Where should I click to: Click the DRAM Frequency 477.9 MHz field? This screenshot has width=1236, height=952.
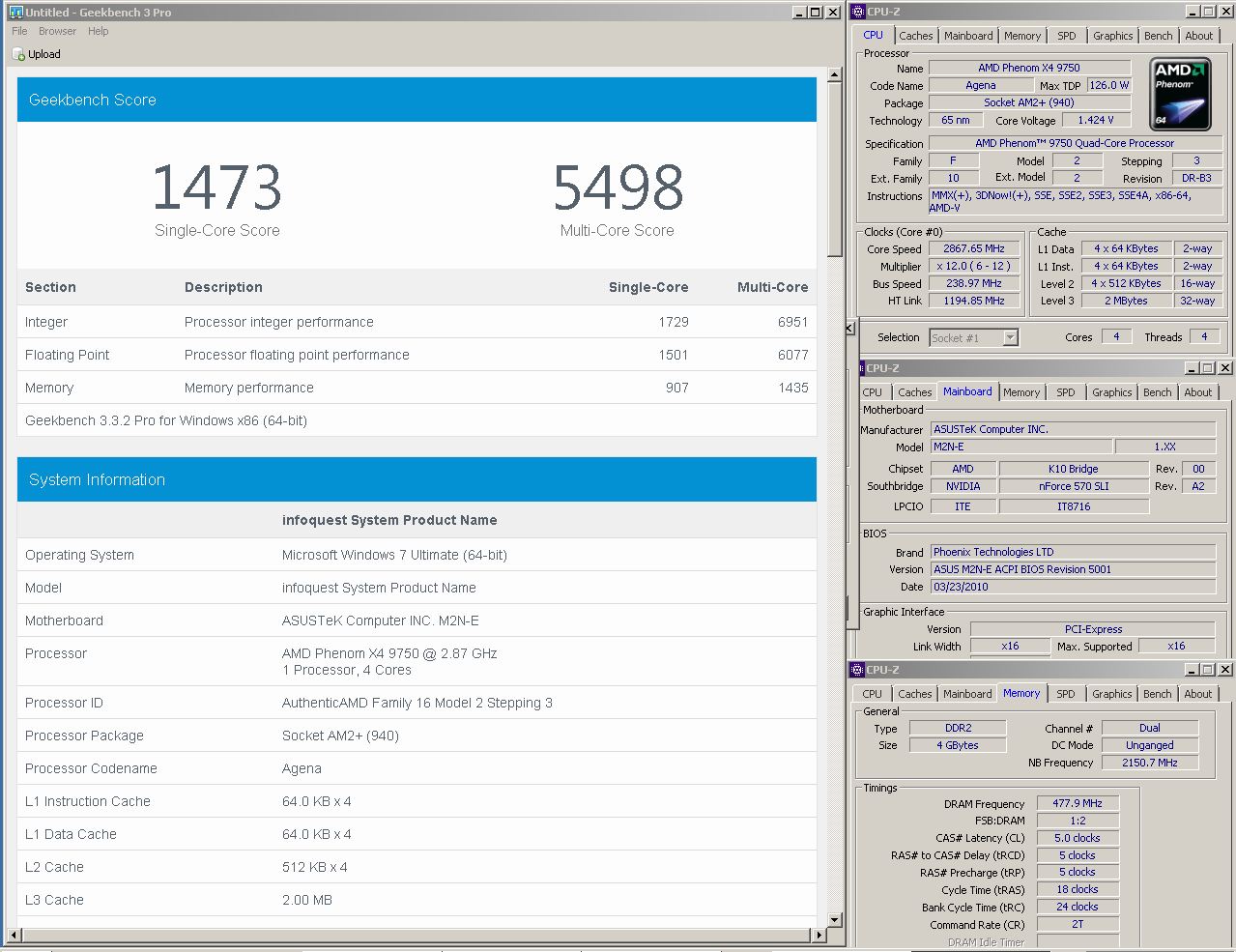tap(1078, 803)
